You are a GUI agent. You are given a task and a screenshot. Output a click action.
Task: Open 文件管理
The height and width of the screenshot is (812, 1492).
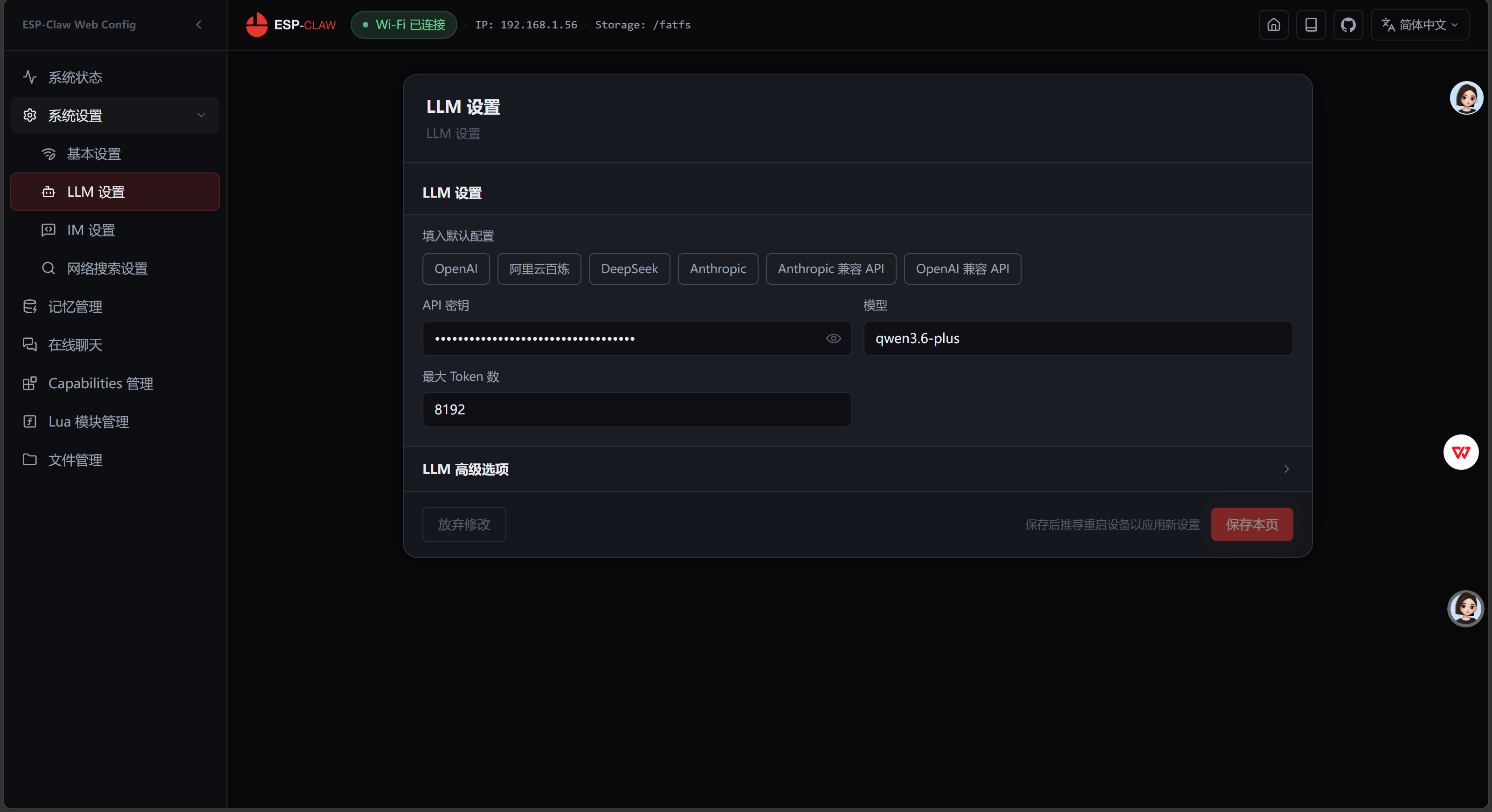click(x=115, y=460)
